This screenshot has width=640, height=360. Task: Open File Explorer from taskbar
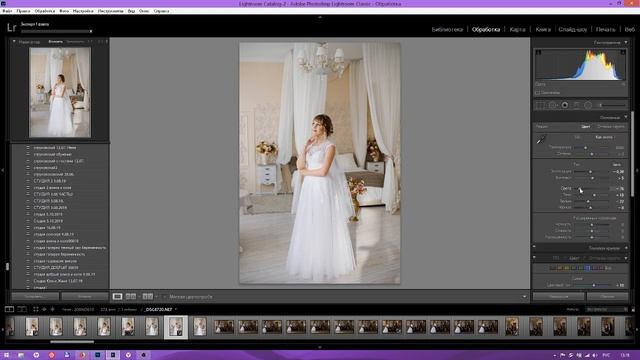(21, 355)
